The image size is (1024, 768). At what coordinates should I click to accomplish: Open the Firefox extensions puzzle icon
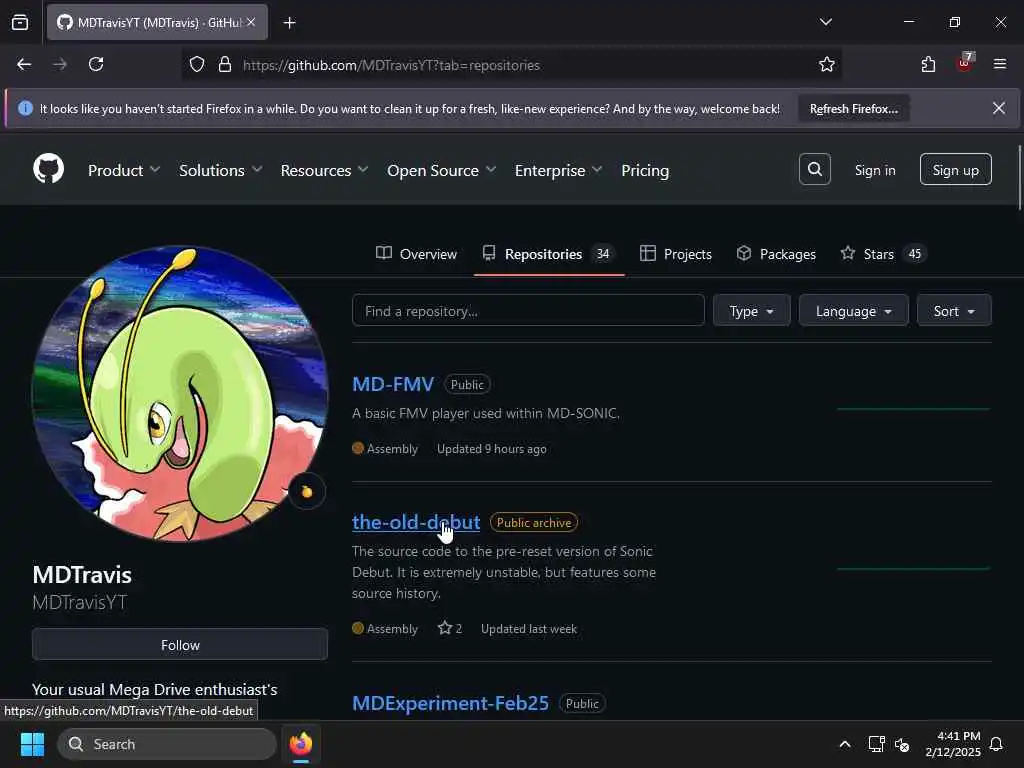pyautogui.click(x=928, y=65)
